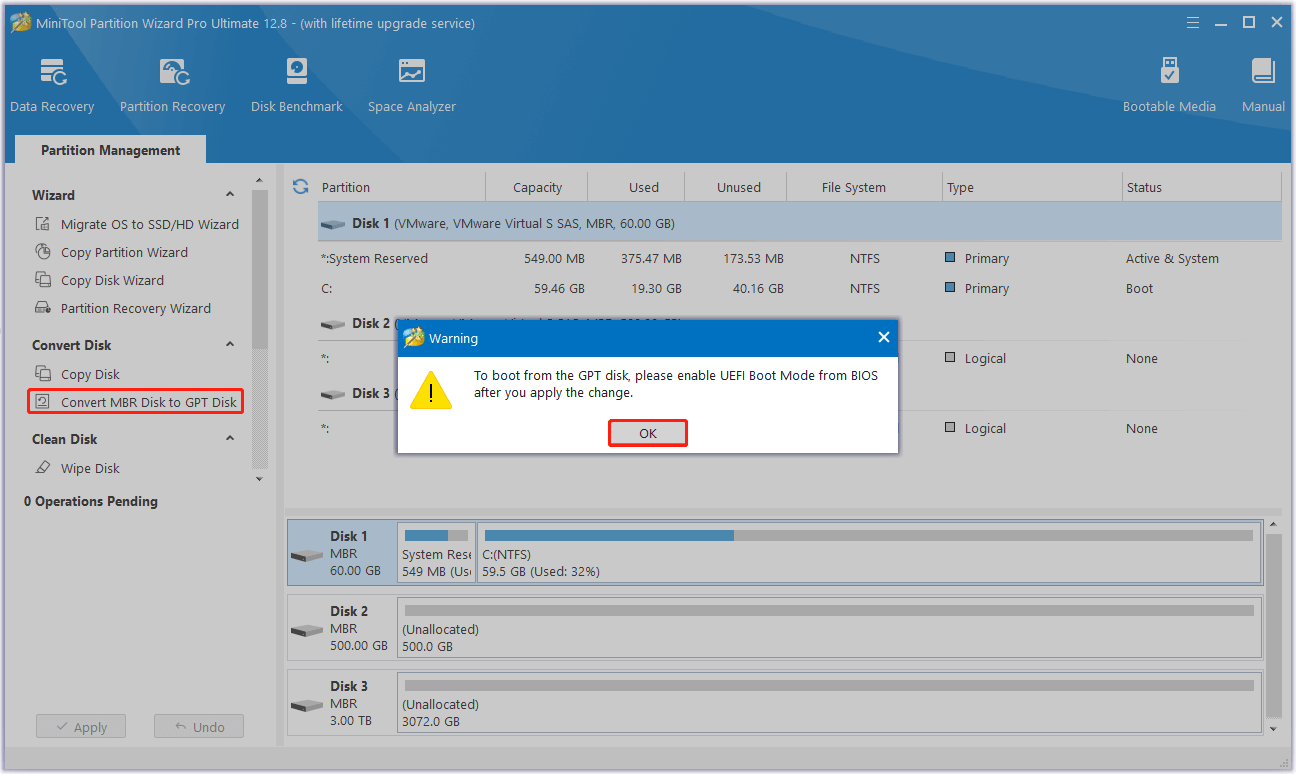Click the disk map scrollbar down arrow
This screenshot has width=1297, height=775.
[x=1274, y=730]
